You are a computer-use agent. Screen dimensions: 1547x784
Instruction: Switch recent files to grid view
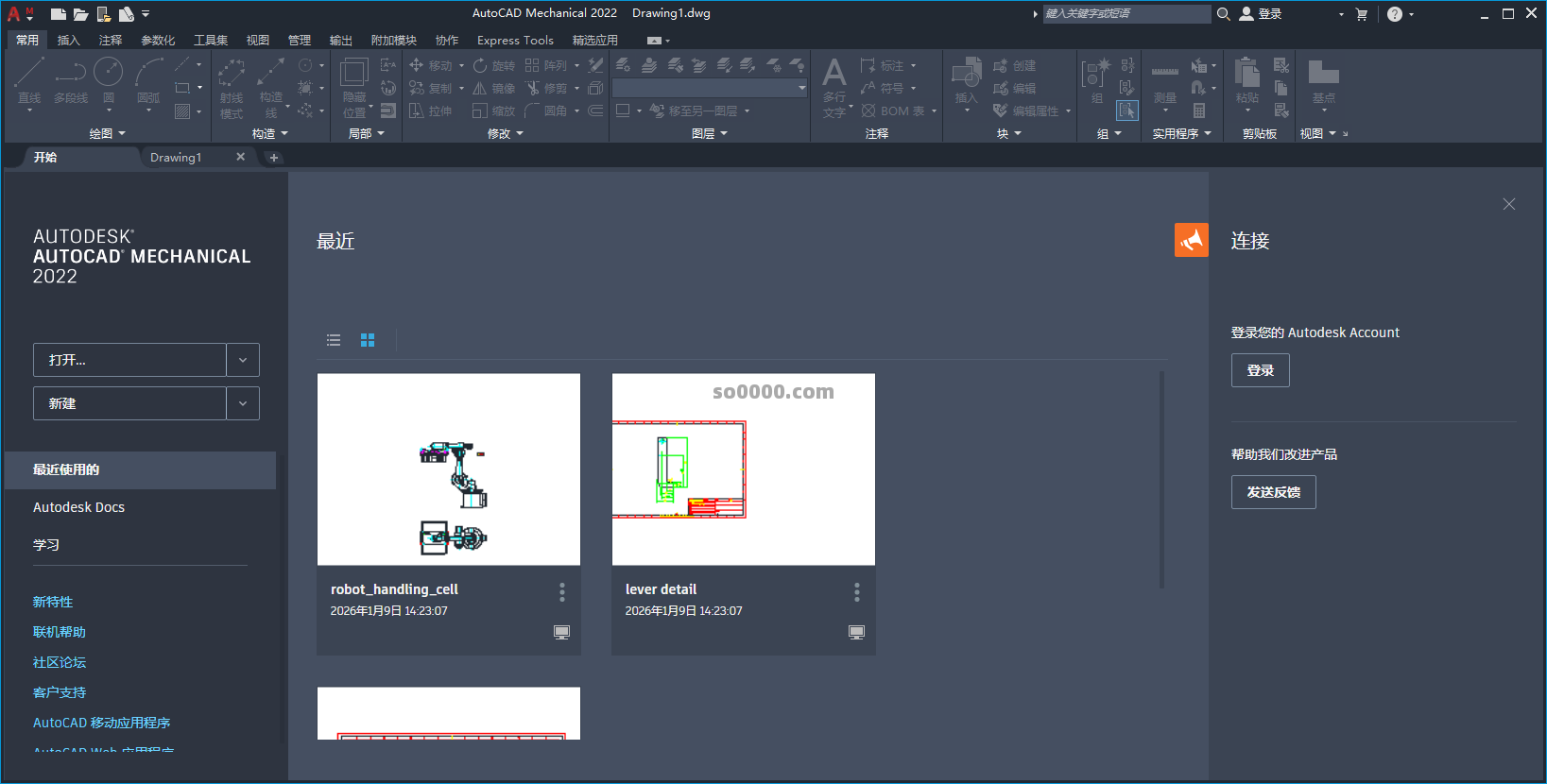pos(368,340)
